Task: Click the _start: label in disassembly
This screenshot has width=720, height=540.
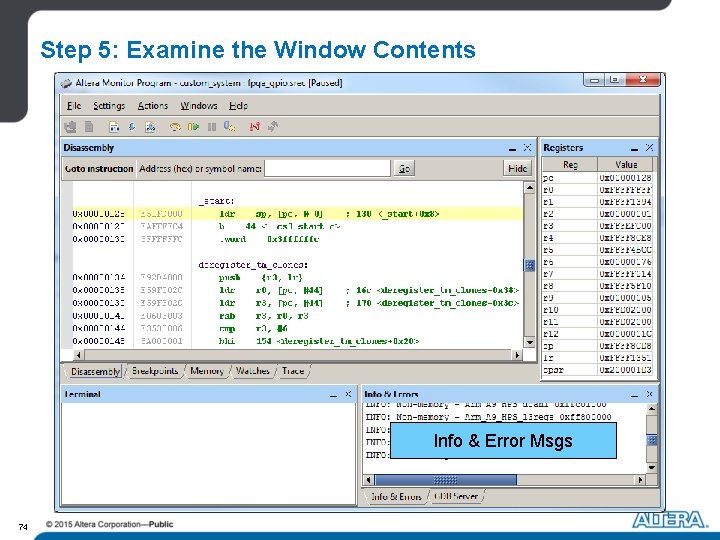Action: pos(217,201)
